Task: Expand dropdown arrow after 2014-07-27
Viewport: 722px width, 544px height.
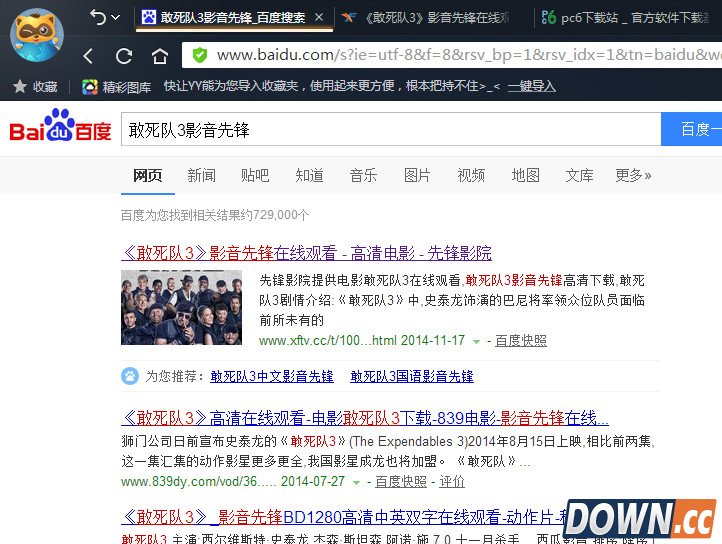Action: [x=356, y=482]
